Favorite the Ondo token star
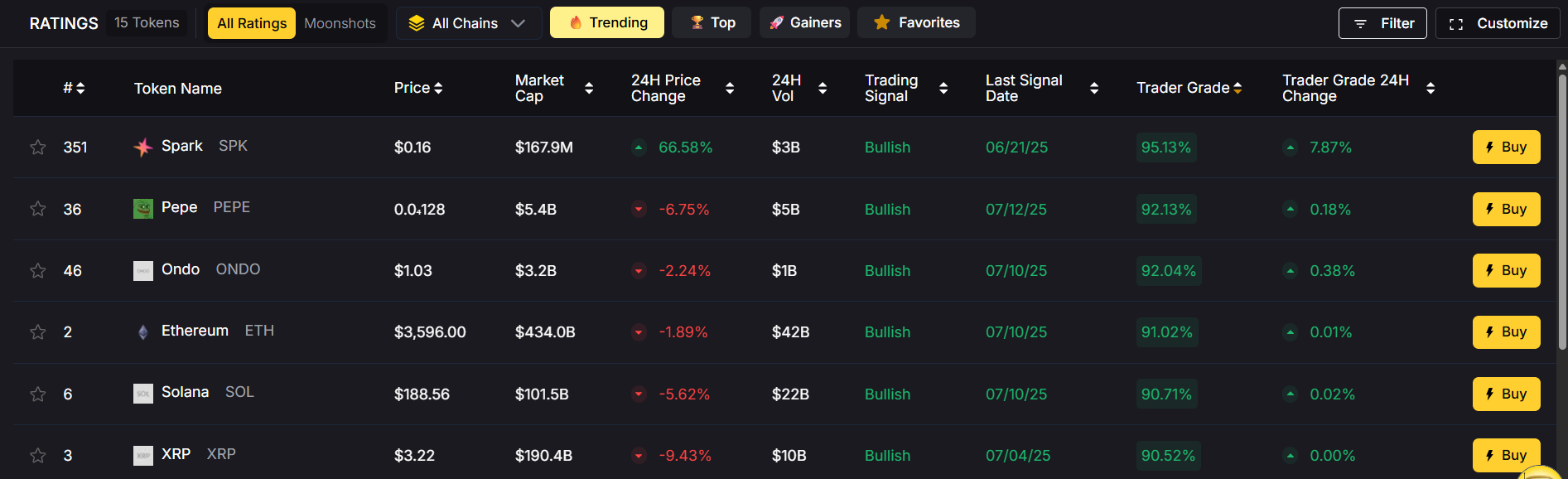The width and height of the screenshot is (1568, 479). click(38, 271)
